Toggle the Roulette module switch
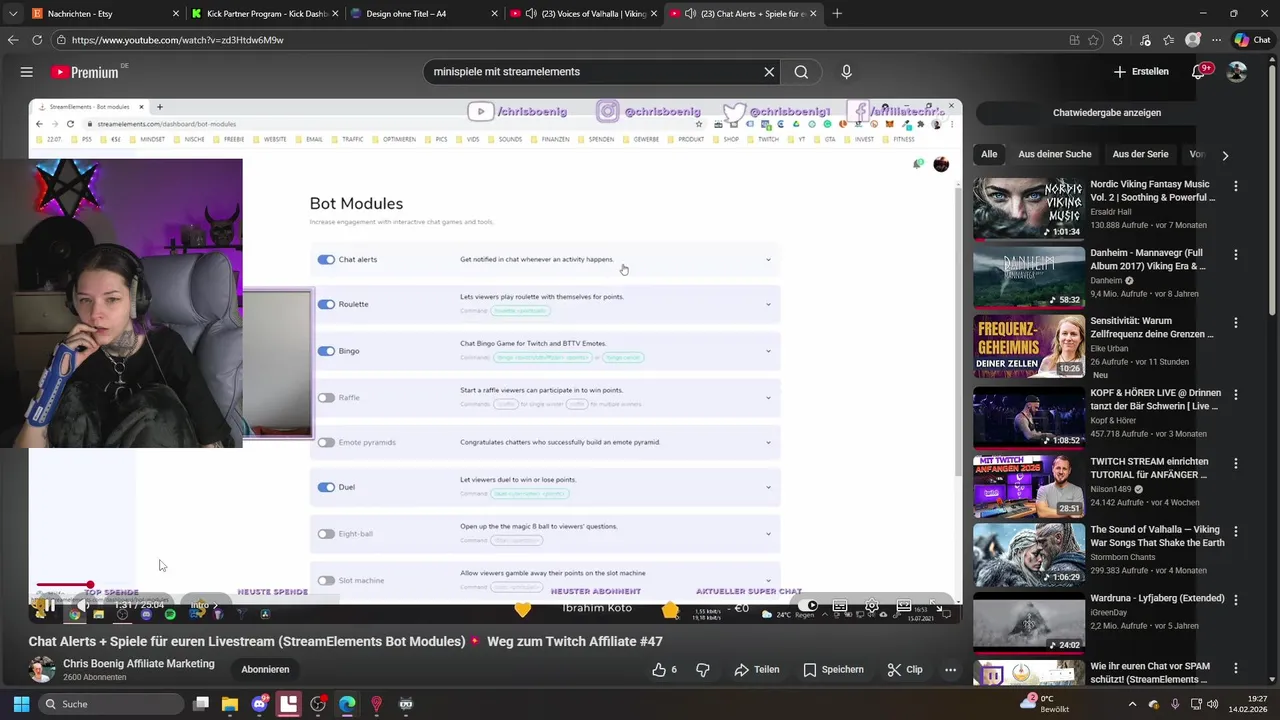The image size is (1280, 720). [x=326, y=304]
